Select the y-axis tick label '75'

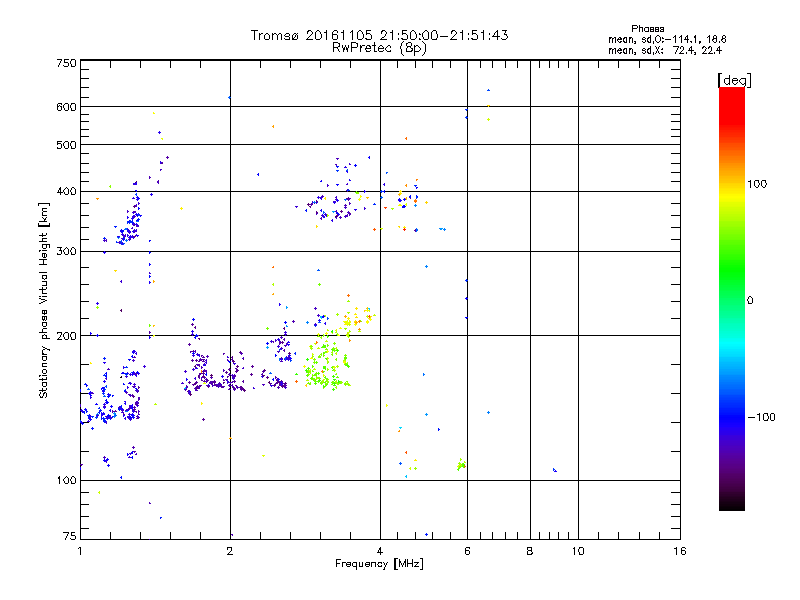[x=70, y=536]
